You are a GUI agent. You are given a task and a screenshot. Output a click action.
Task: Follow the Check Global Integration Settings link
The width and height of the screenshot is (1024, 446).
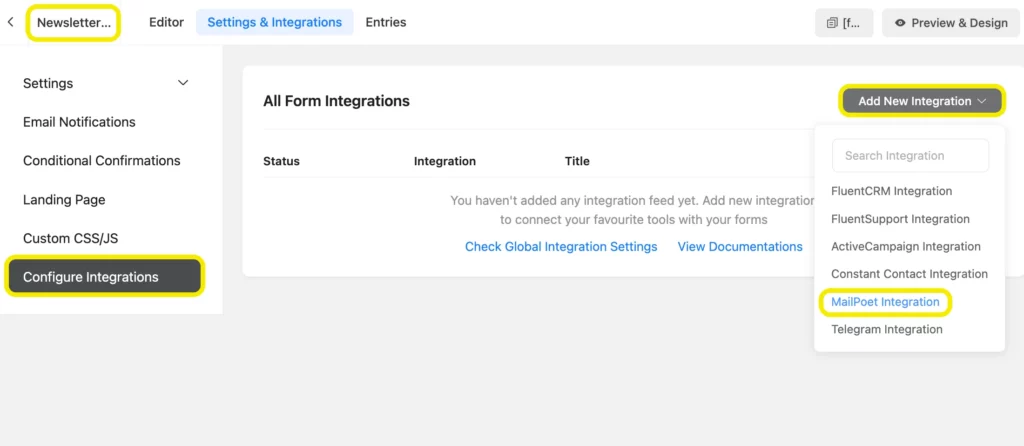pyautogui.click(x=561, y=247)
